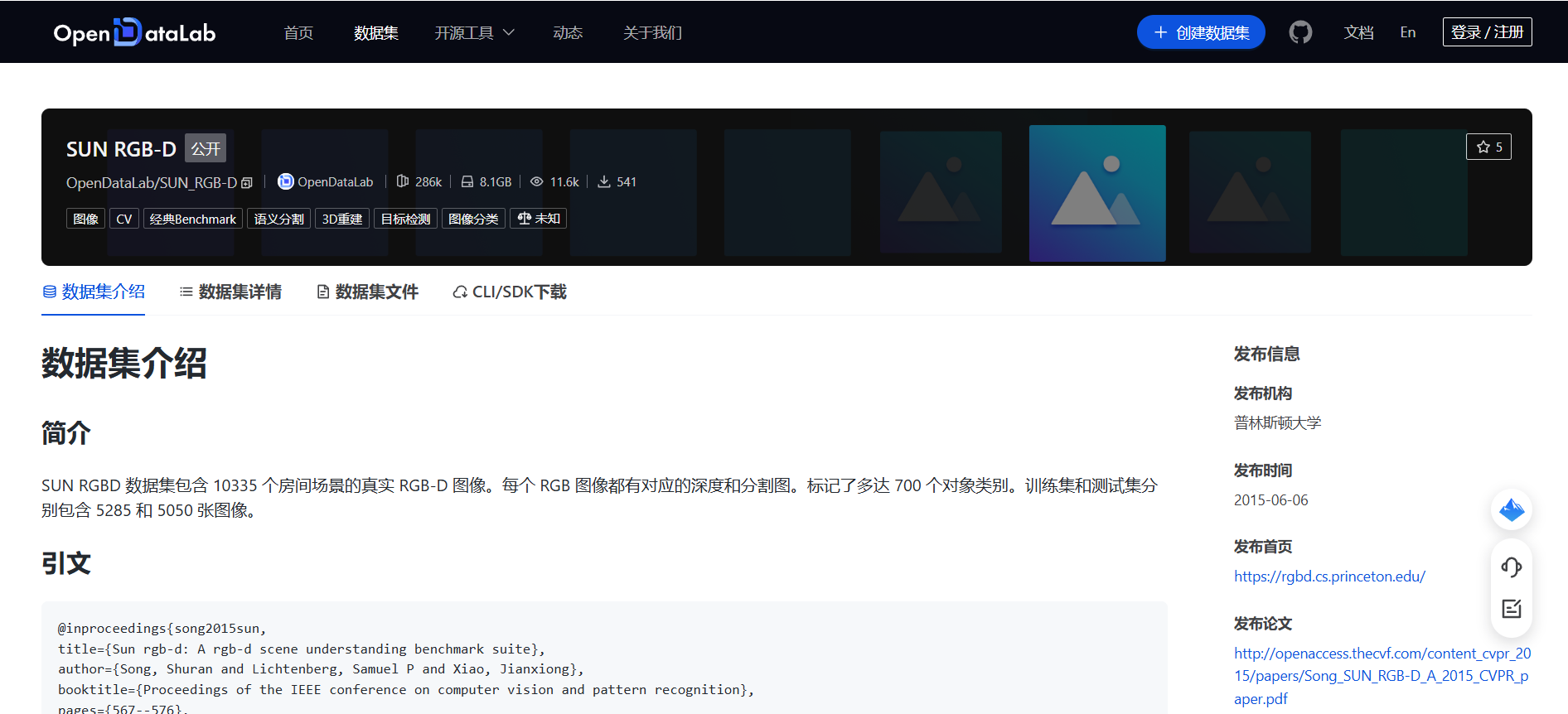Switch to the 数据集详情 tab
This screenshot has width=1568, height=714.
click(x=230, y=292)
